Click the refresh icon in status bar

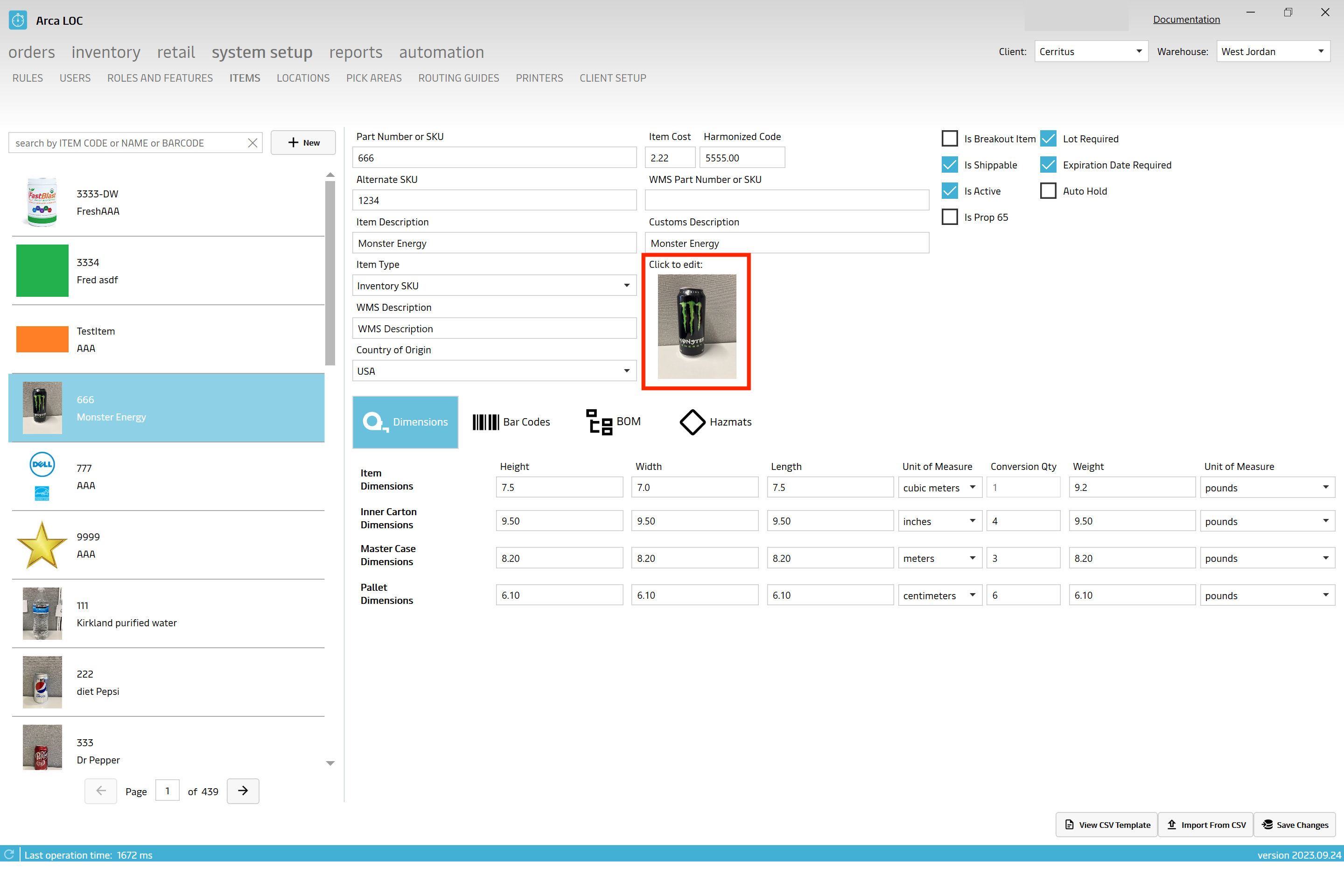[9, 854]
